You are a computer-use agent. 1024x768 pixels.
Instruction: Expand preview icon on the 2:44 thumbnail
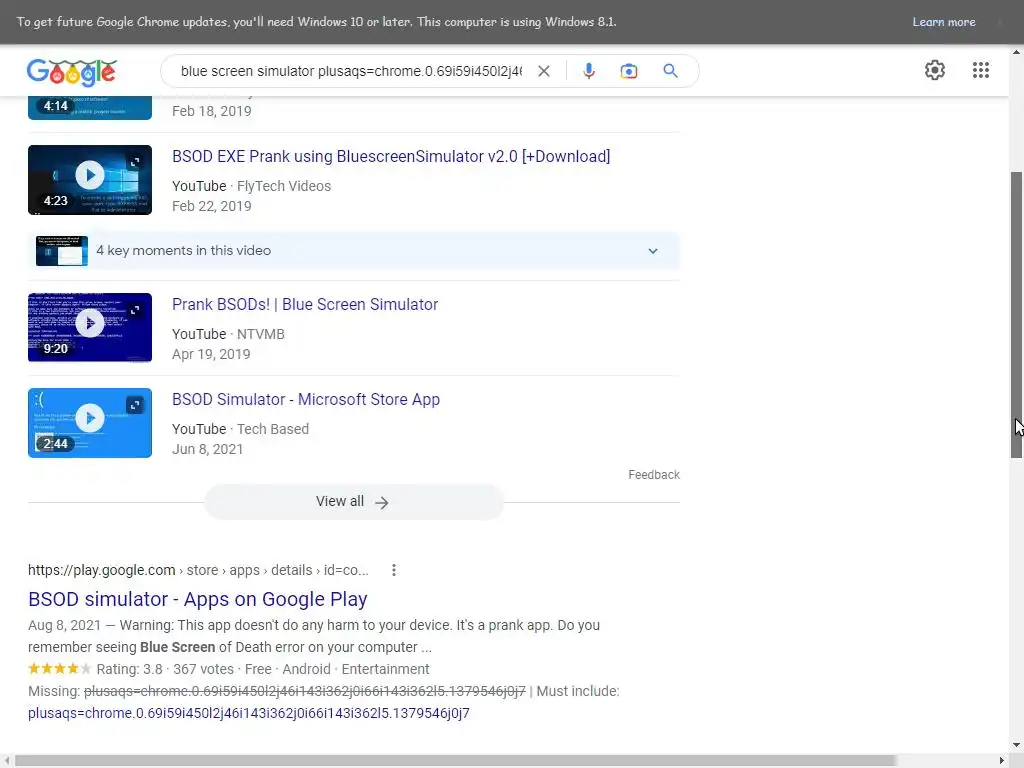tap(135, 406)
